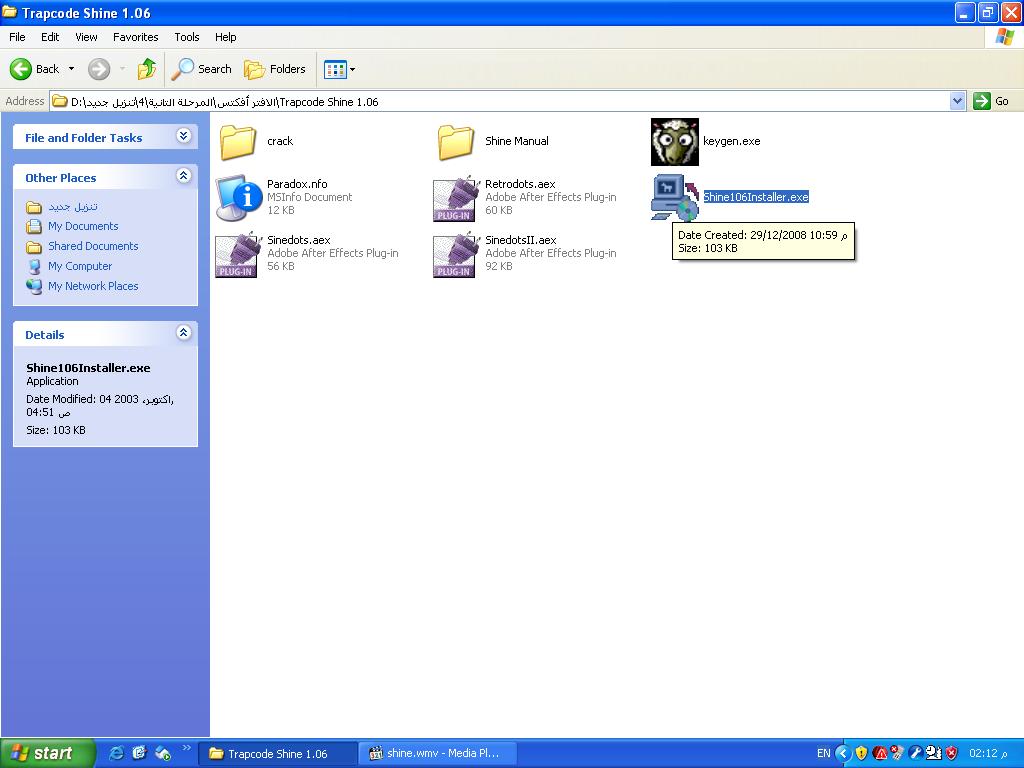Select the Paradox.nfo info icon
Image resolution: width=1024 pixels, height=768 pixels.
coord(238,198)
